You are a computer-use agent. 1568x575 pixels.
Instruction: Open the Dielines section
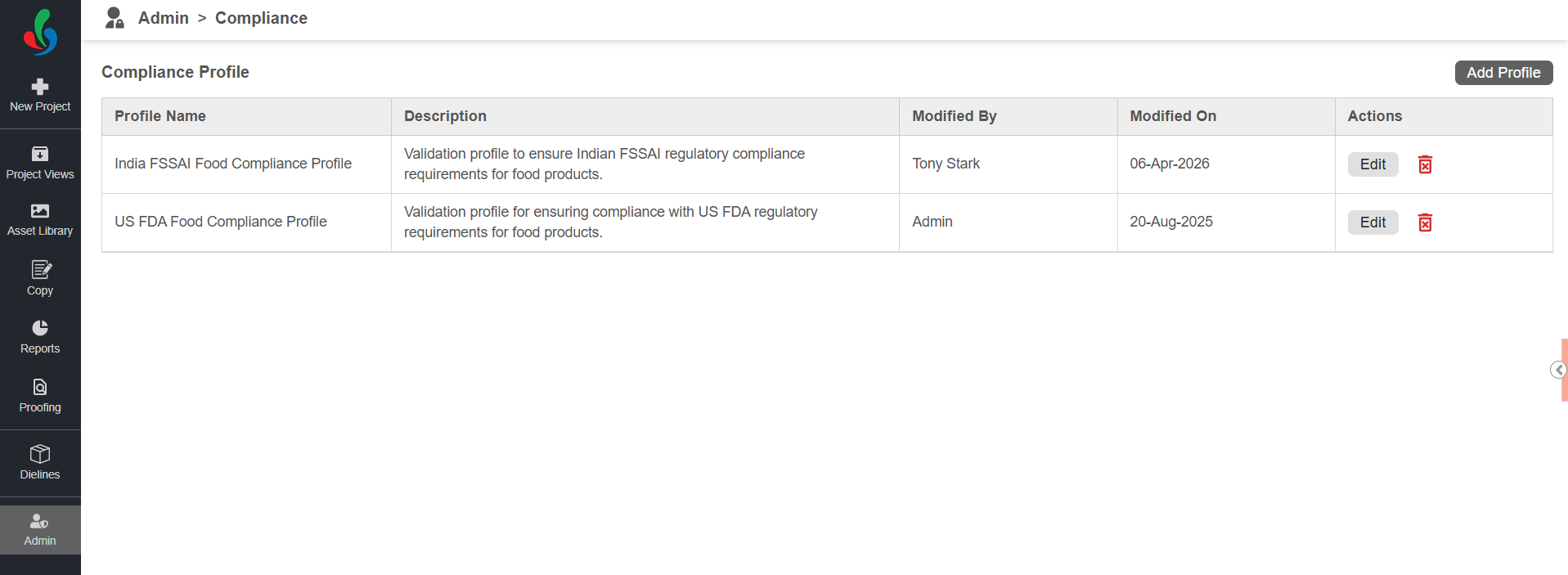point(40,463)
